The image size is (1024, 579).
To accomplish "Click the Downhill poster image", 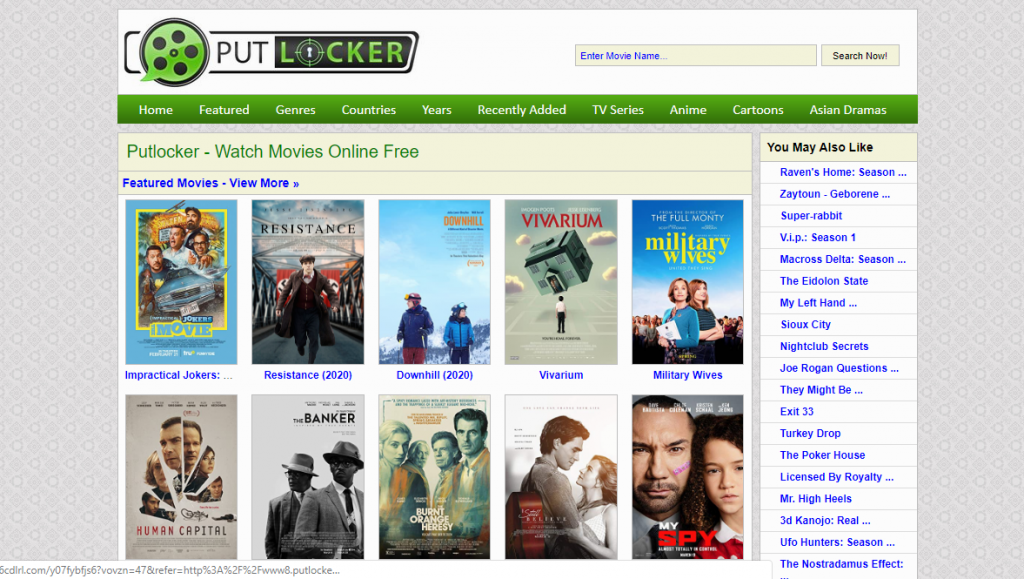I will [434, 282].
